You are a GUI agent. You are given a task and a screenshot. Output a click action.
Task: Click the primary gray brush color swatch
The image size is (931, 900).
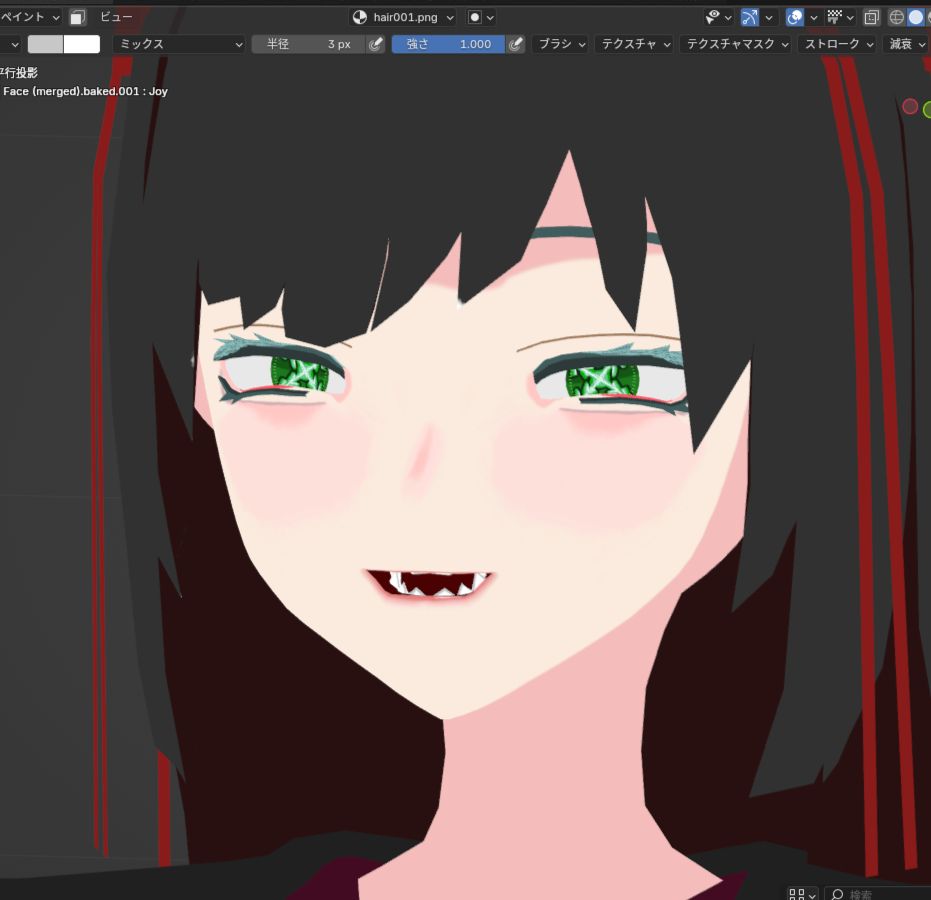click(45, 44)
